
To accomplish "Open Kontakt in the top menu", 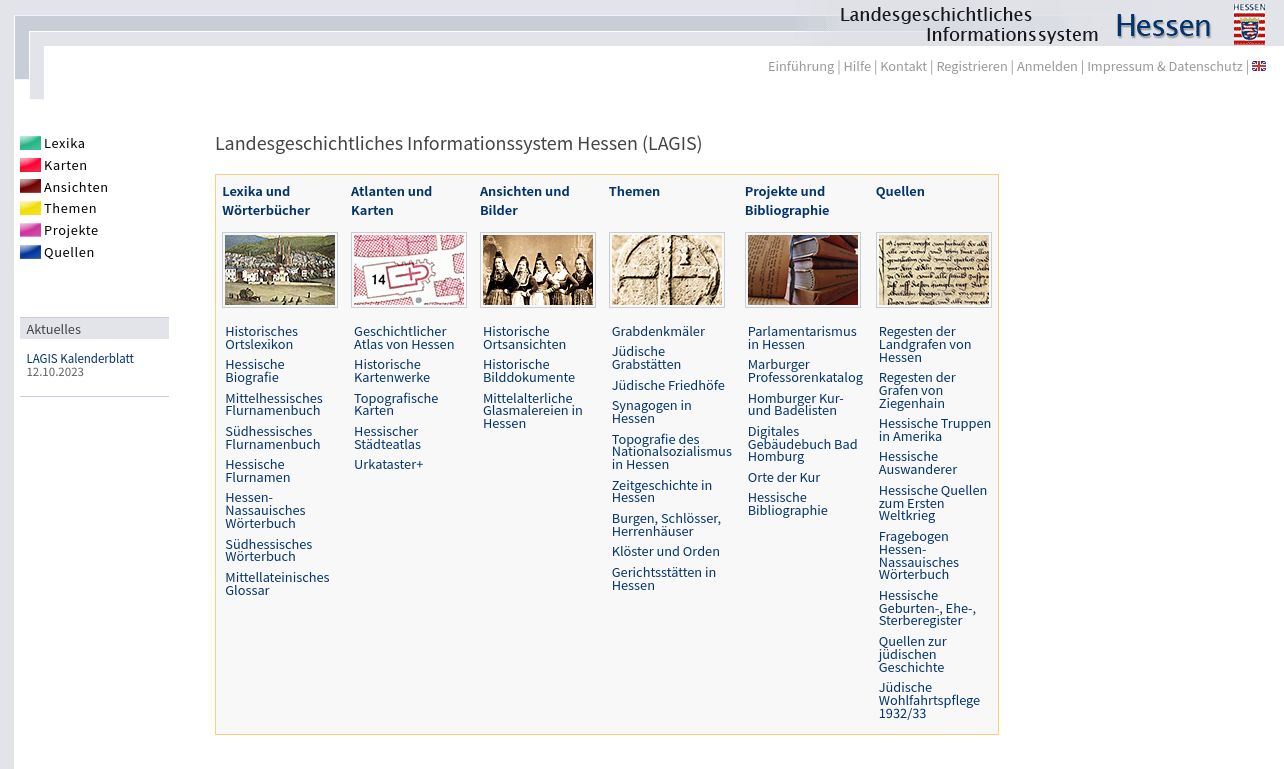I will tap(904, 66).
